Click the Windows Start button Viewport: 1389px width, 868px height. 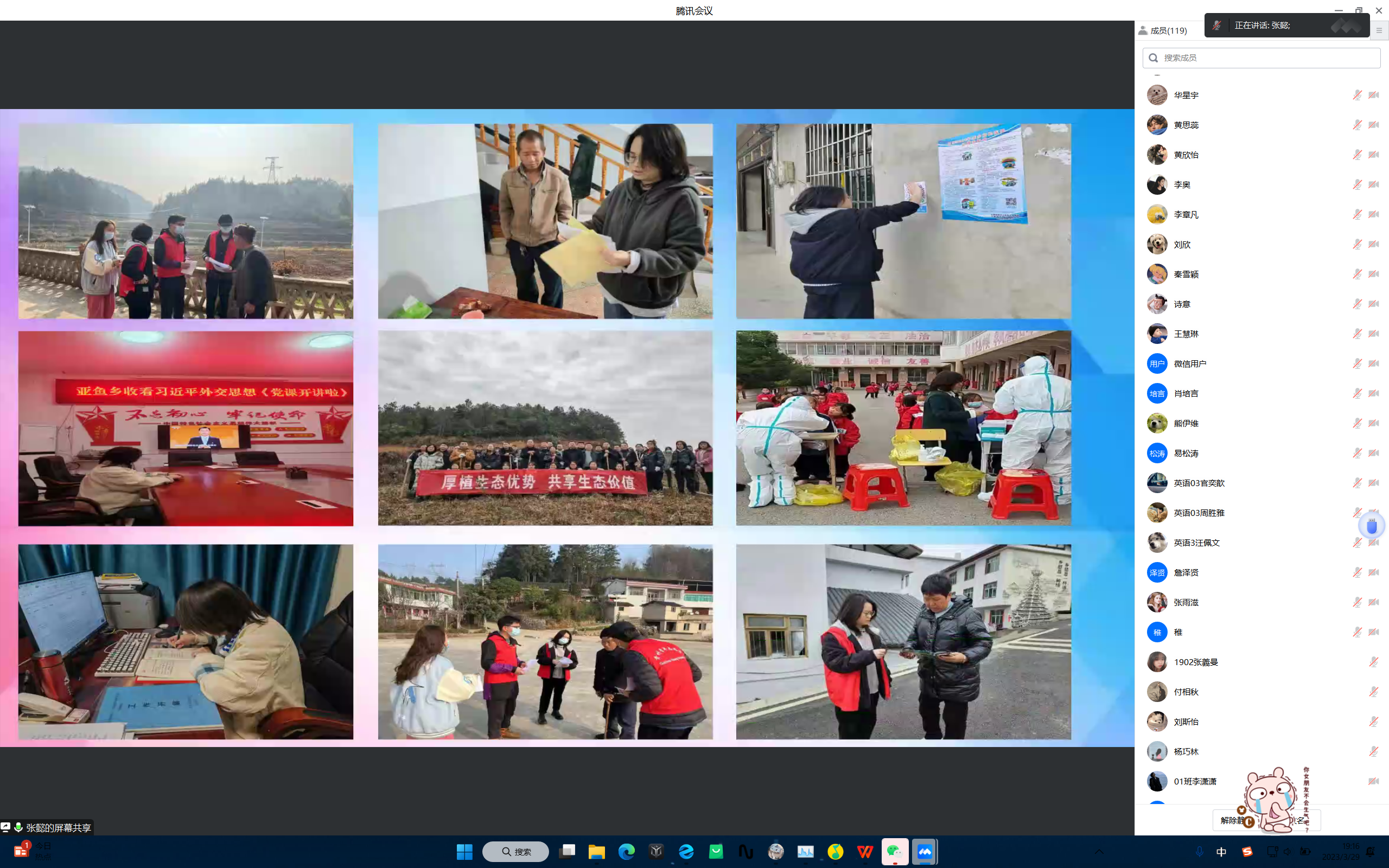(464, 851)
